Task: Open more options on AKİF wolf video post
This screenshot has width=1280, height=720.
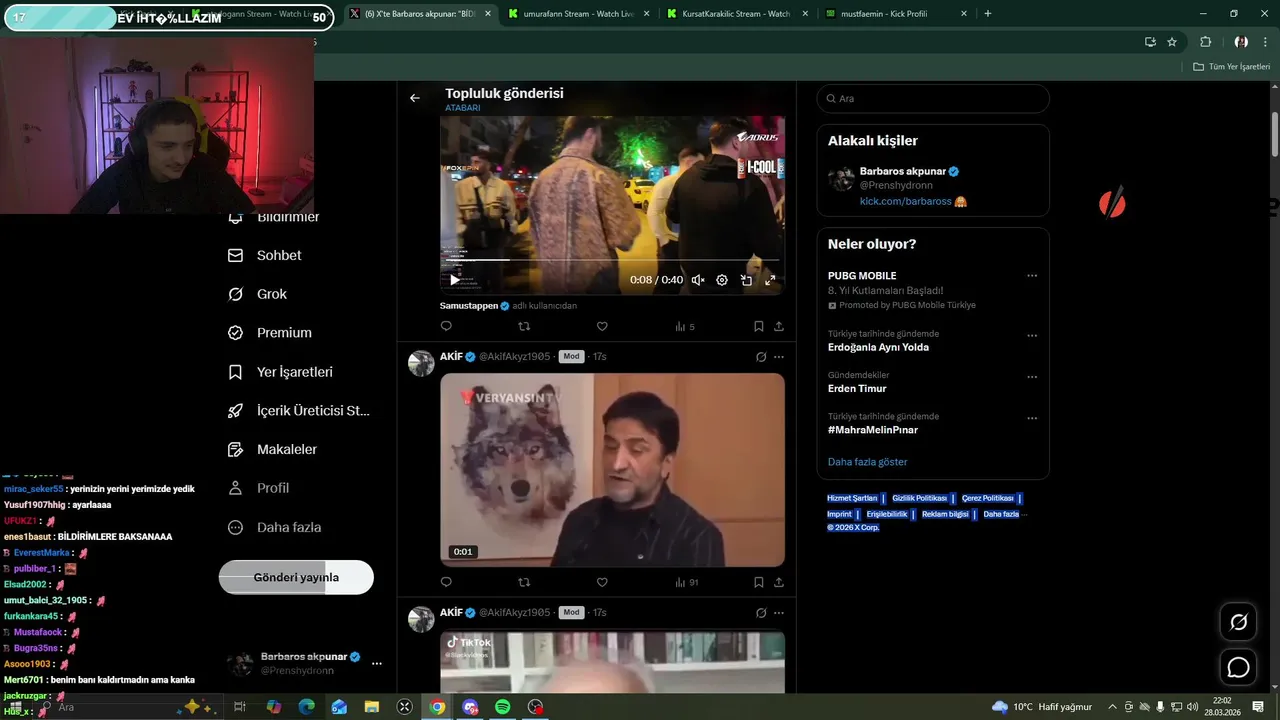Action: tap(779, 357)
